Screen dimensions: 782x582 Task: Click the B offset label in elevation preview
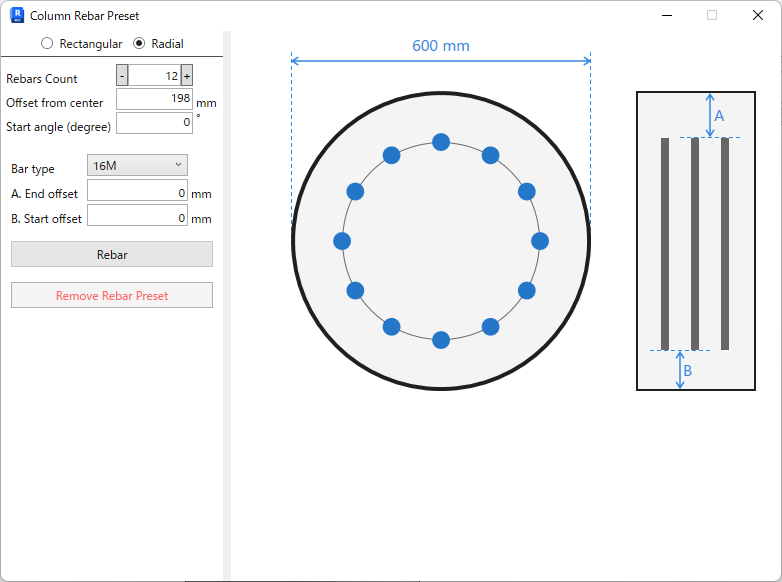[688, 371]
